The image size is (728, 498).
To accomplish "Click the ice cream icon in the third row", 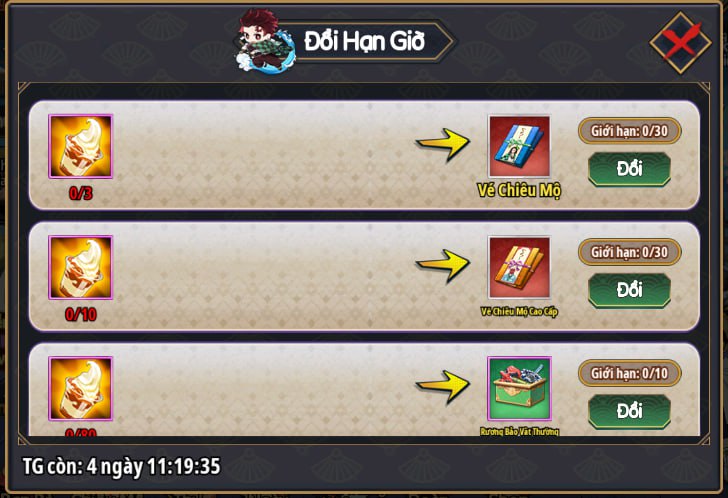I will 81,389.
